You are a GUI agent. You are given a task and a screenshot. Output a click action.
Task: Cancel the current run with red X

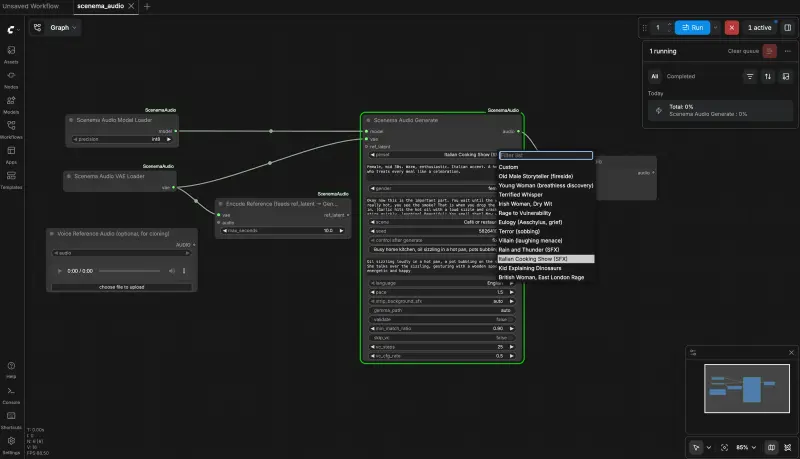coord(731,28)
